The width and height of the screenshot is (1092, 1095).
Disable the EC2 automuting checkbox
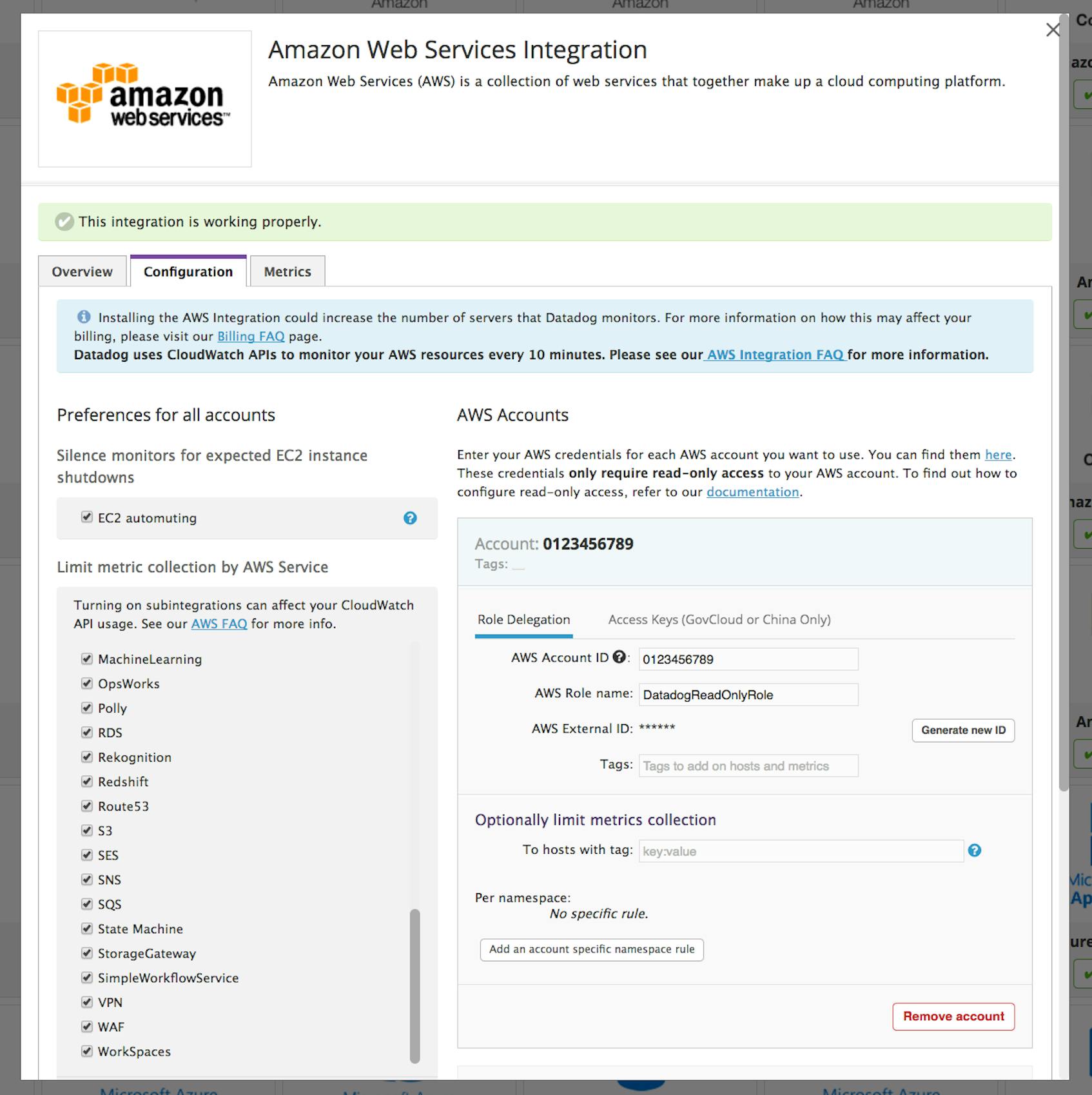point(87,517)
